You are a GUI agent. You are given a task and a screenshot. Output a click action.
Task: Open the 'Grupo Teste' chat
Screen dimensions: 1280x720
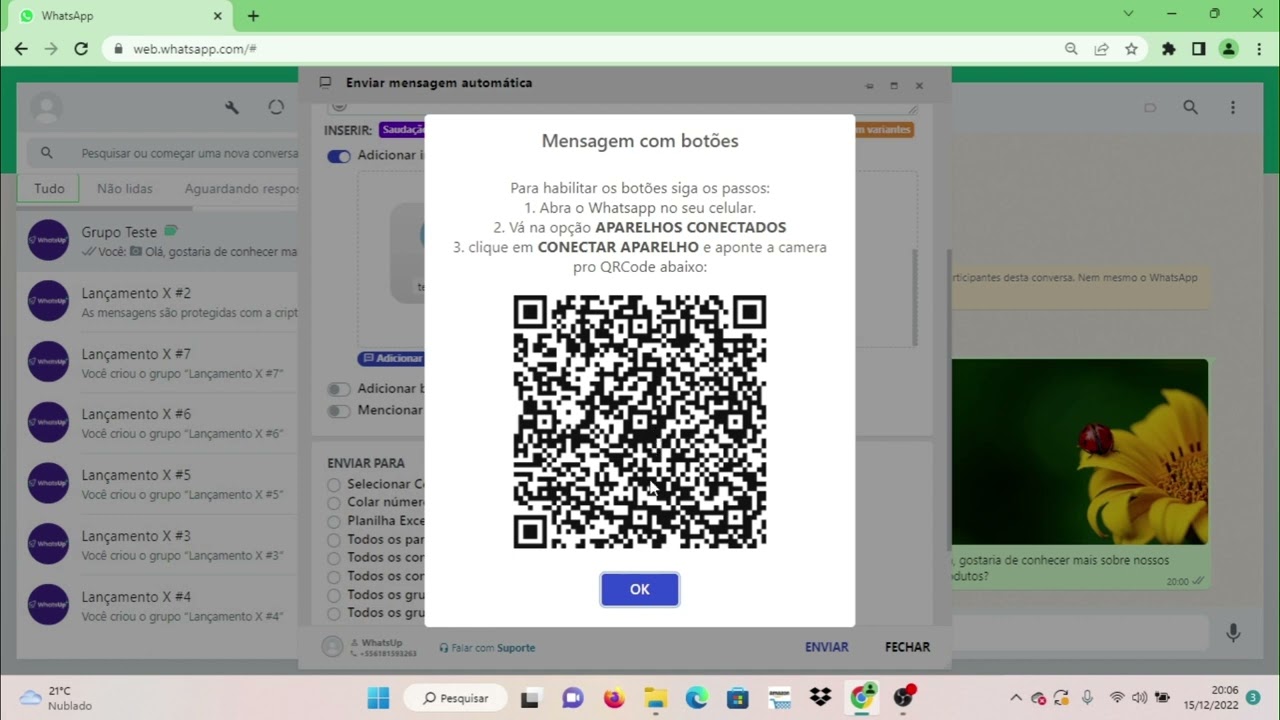[x=157, y=241]
